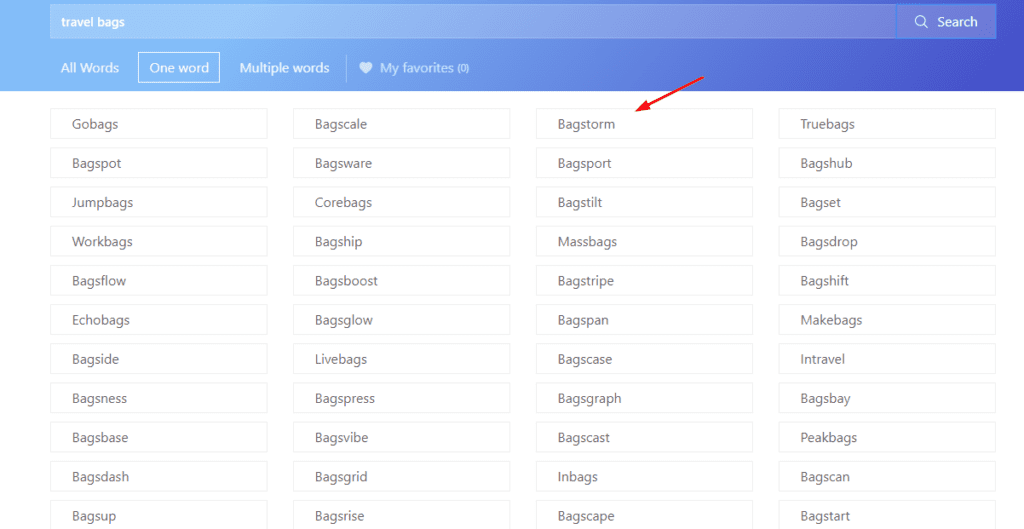Pick the Jumpbags name
This screenshot has width=1024, height=529.
[159, 202]
